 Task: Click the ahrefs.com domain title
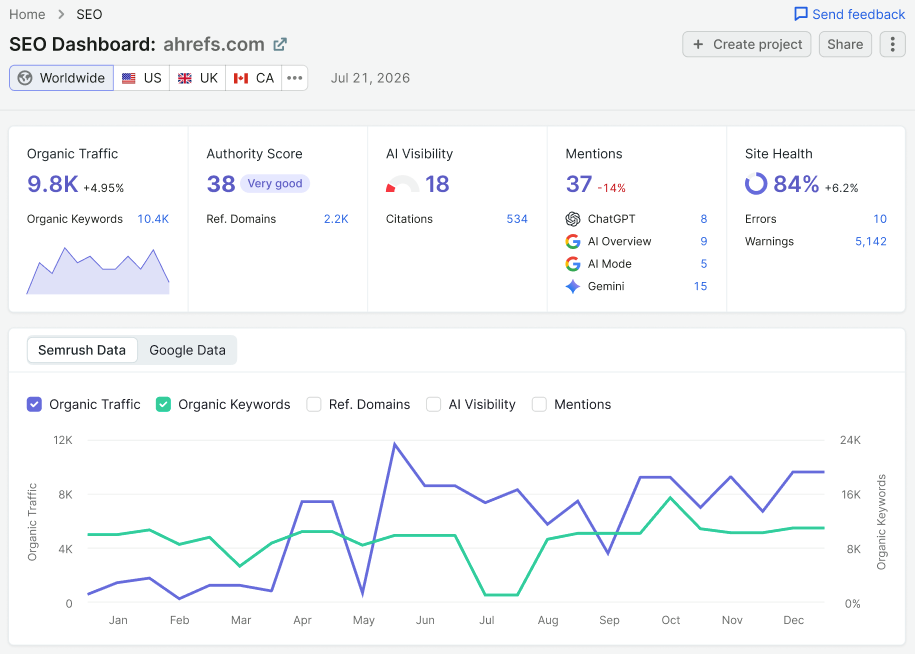point(214,44)
